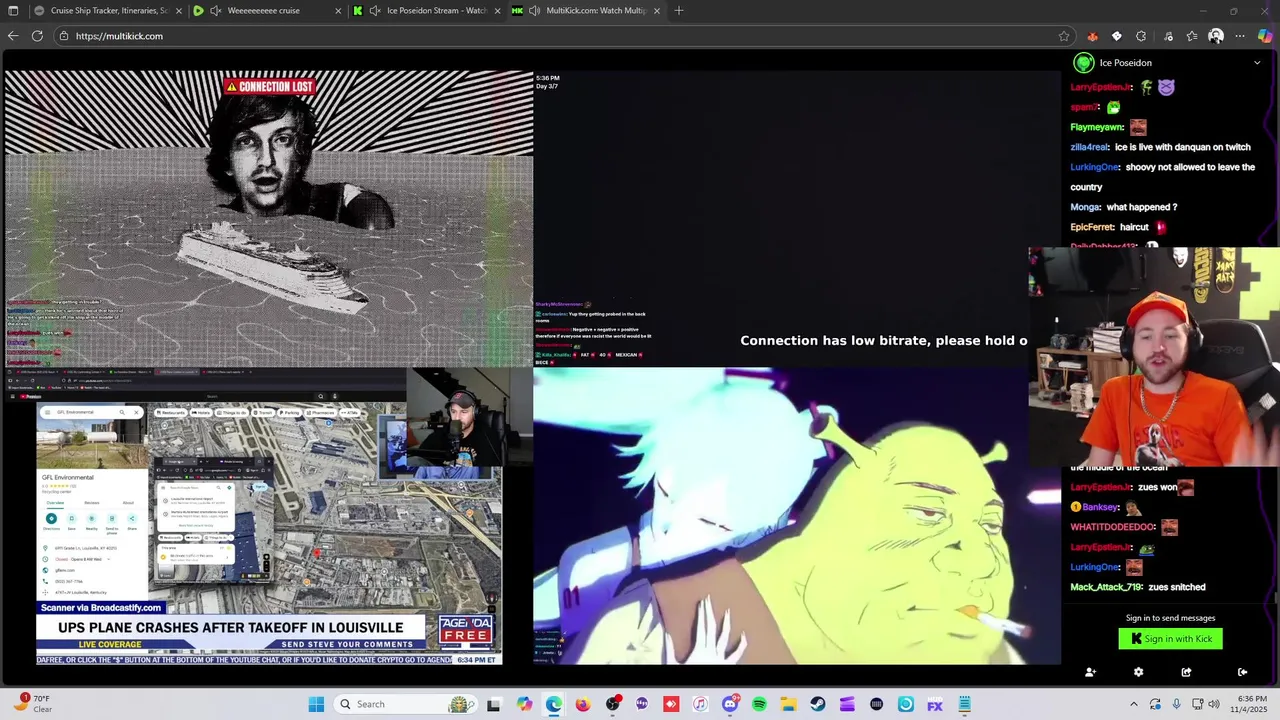This screenshot has height=720, width=1280.
Task: Click the Monga username in chat
Action: point(1085,207)
